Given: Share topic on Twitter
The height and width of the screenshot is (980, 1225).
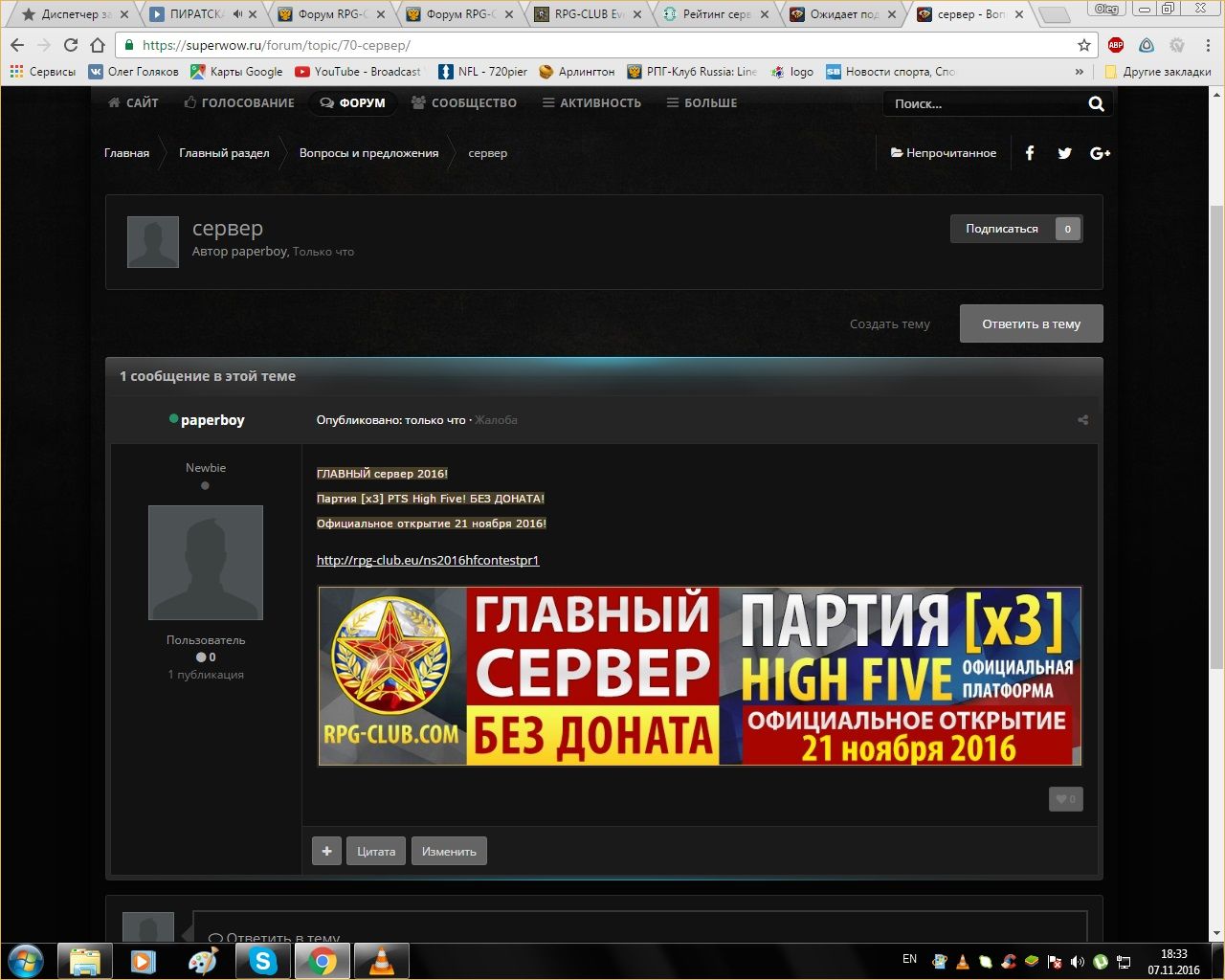Looking at the screenshot, I should pos(1064,153).
